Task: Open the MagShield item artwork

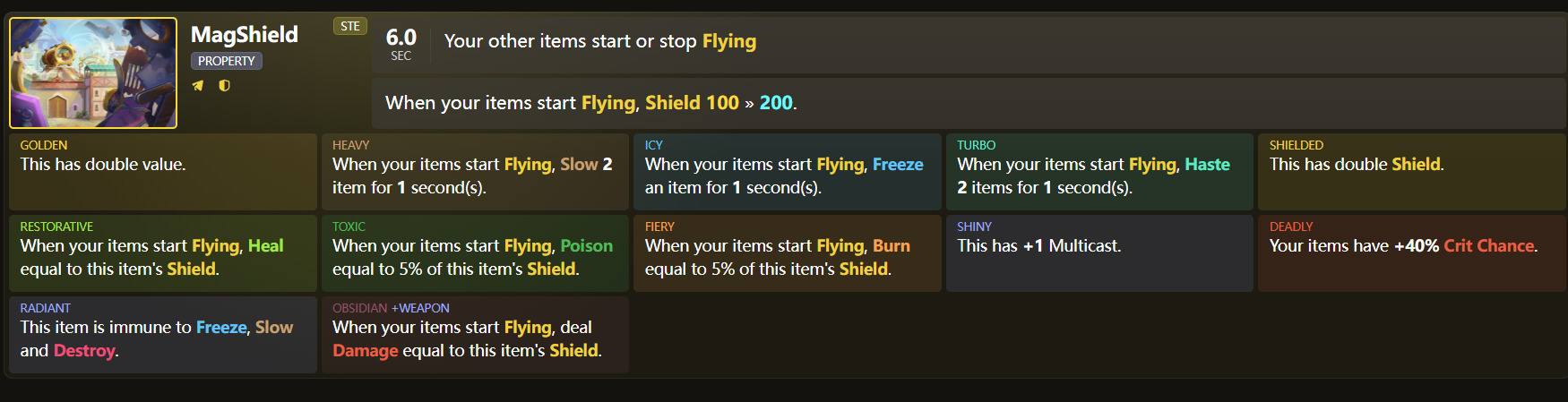Action: pos(93,73)
